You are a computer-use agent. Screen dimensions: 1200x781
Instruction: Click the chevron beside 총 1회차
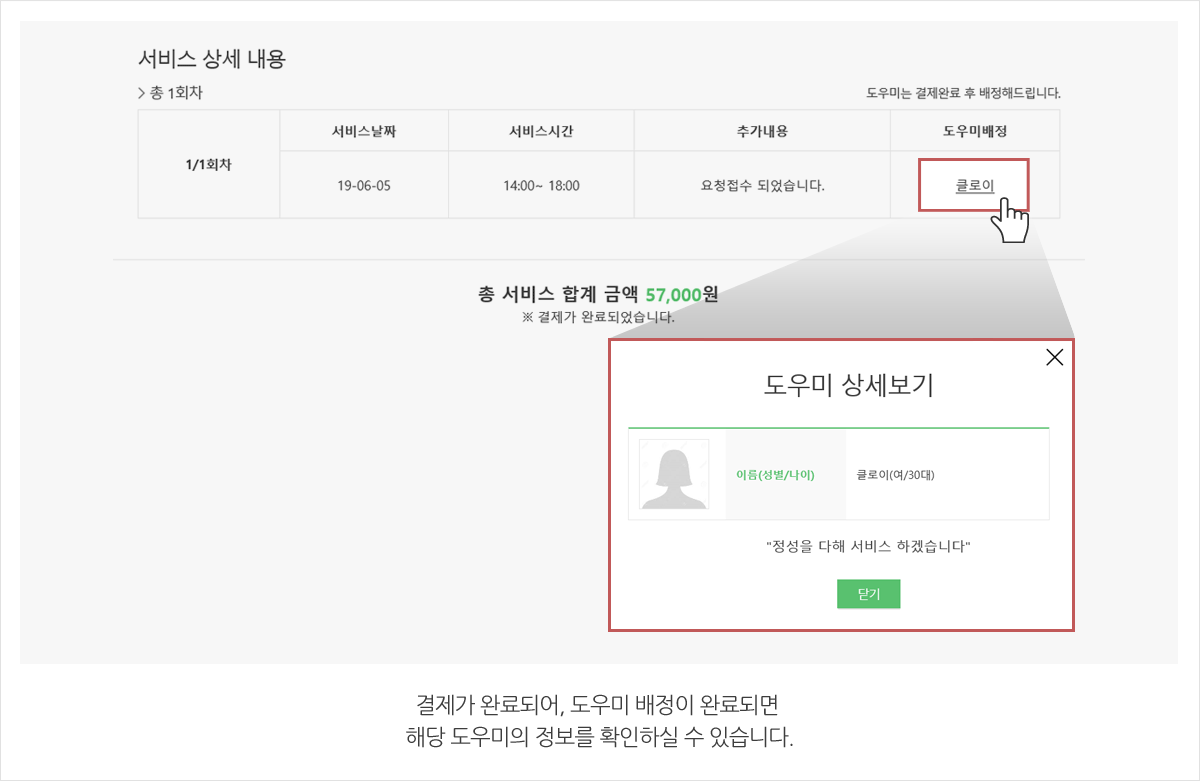pyautogui.click(x=142, y=94)
